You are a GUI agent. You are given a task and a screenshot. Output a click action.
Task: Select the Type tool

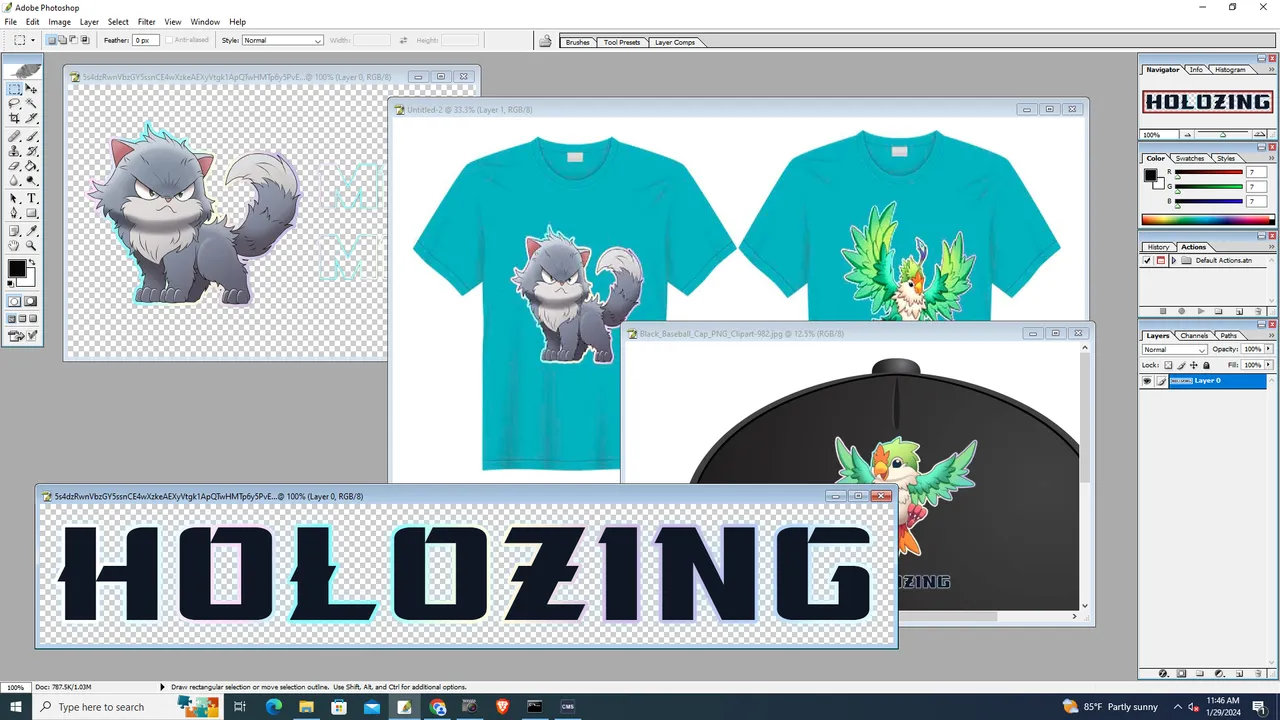tap(31, 198)
